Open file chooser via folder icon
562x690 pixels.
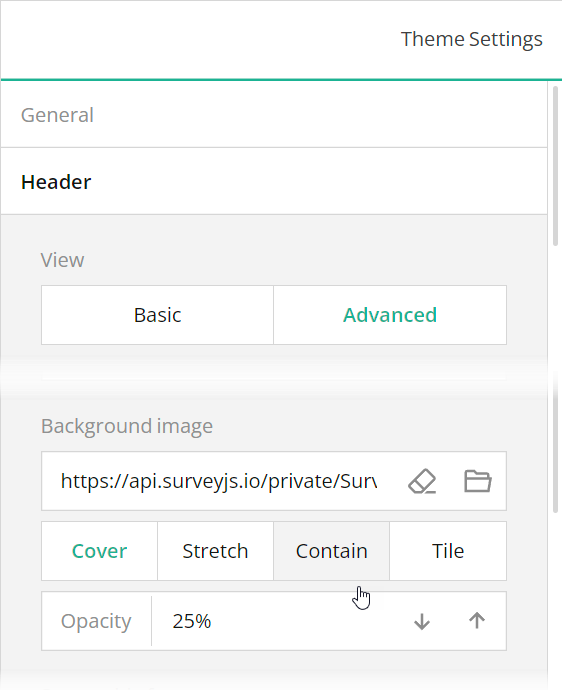[478, 481]
